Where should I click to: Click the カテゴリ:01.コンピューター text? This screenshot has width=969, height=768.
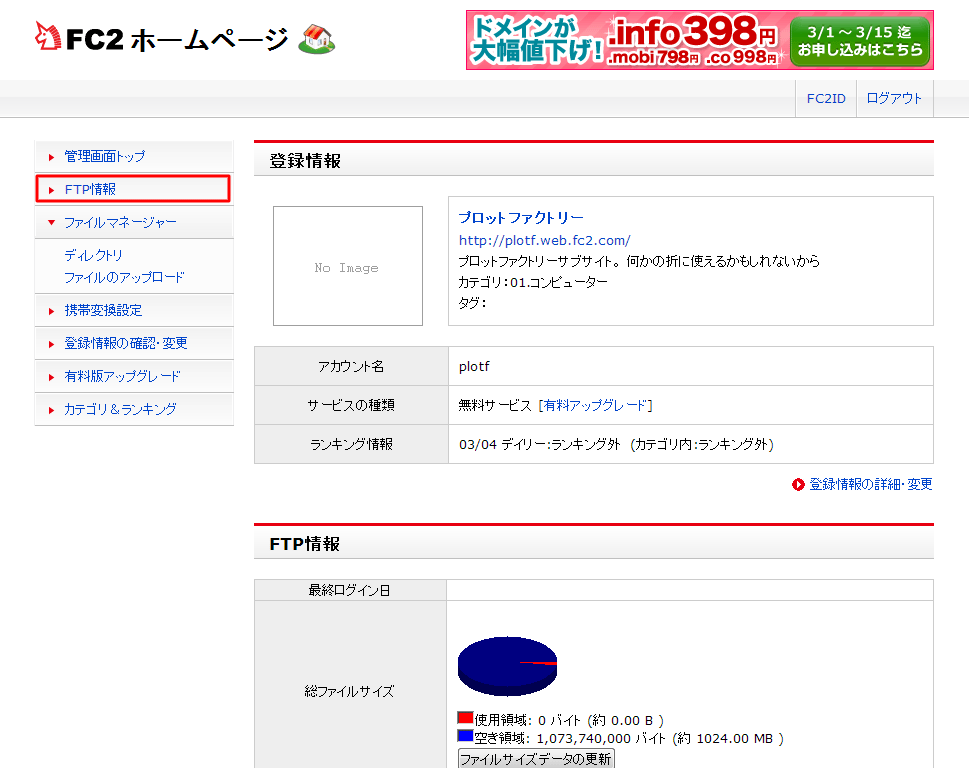click(x=533, y=282)
